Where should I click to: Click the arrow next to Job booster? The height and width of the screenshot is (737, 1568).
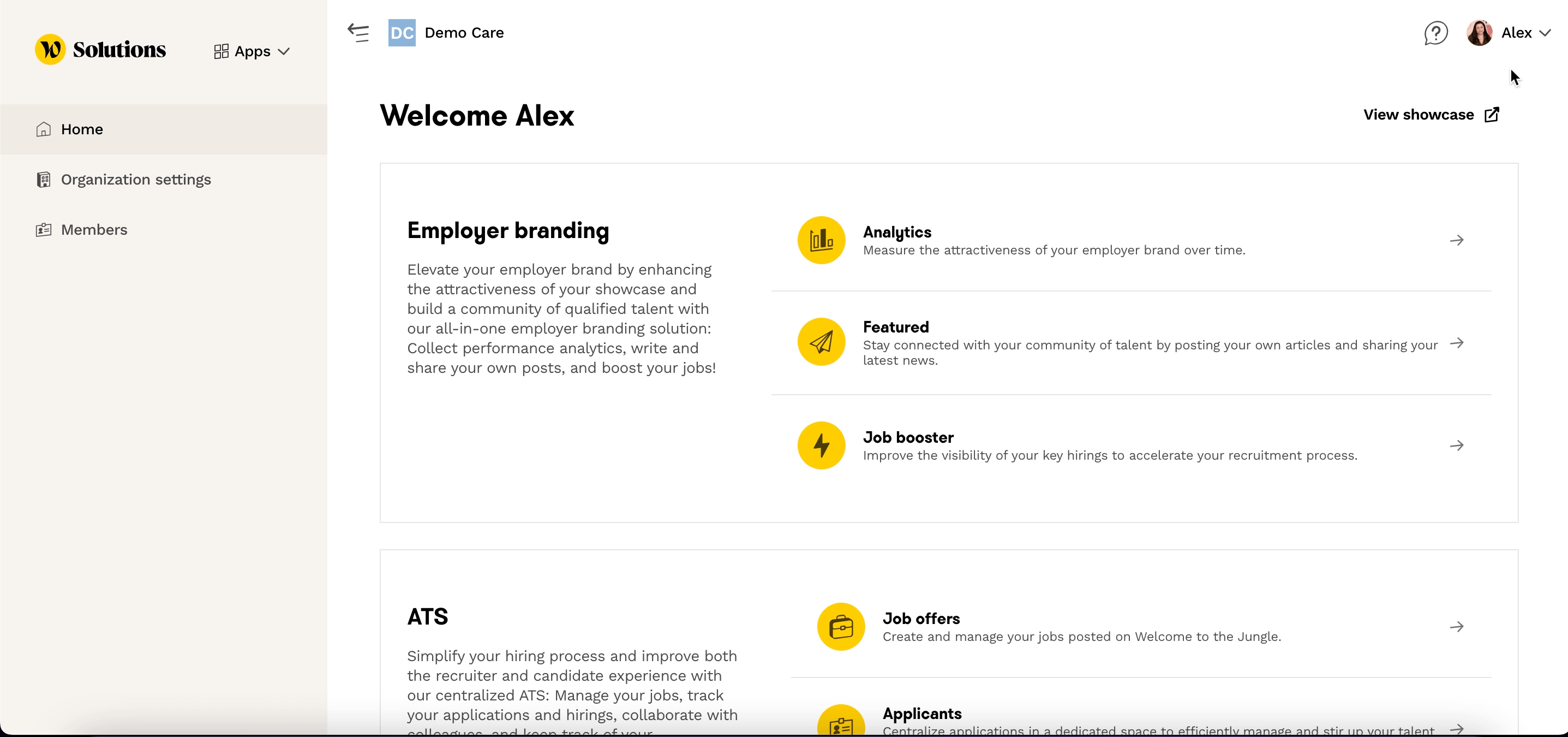1457,445
